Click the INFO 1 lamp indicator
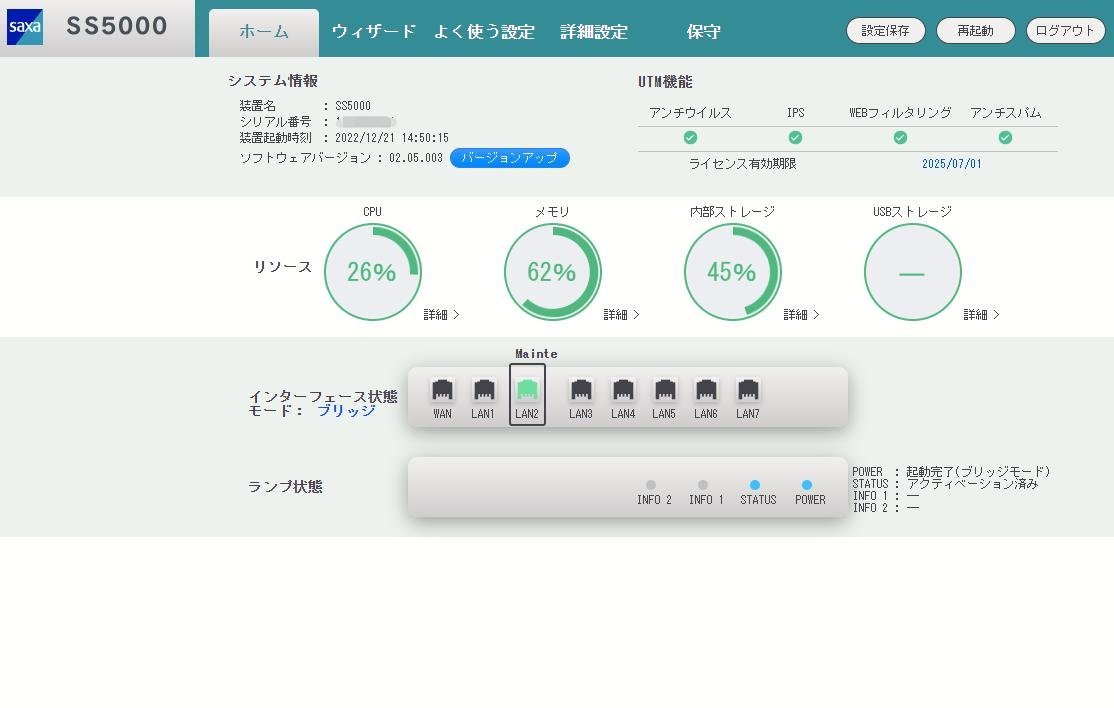The height and width of the screenshot is (708, 1114). pyautogui.click(x=703, y=485)
